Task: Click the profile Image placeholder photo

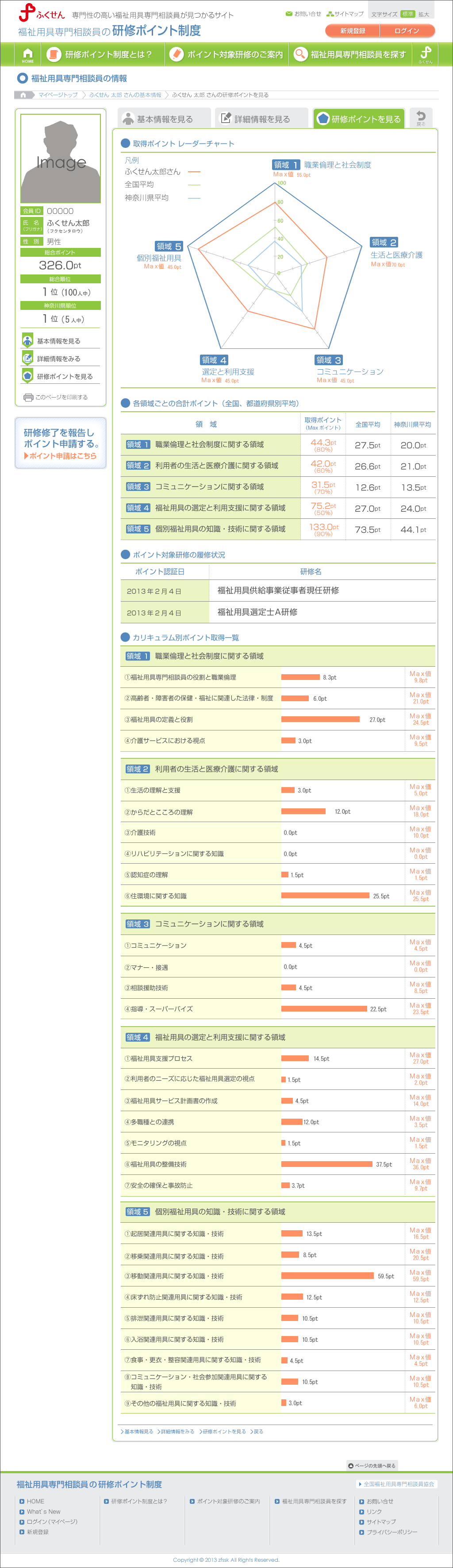Action: (60, 158)
